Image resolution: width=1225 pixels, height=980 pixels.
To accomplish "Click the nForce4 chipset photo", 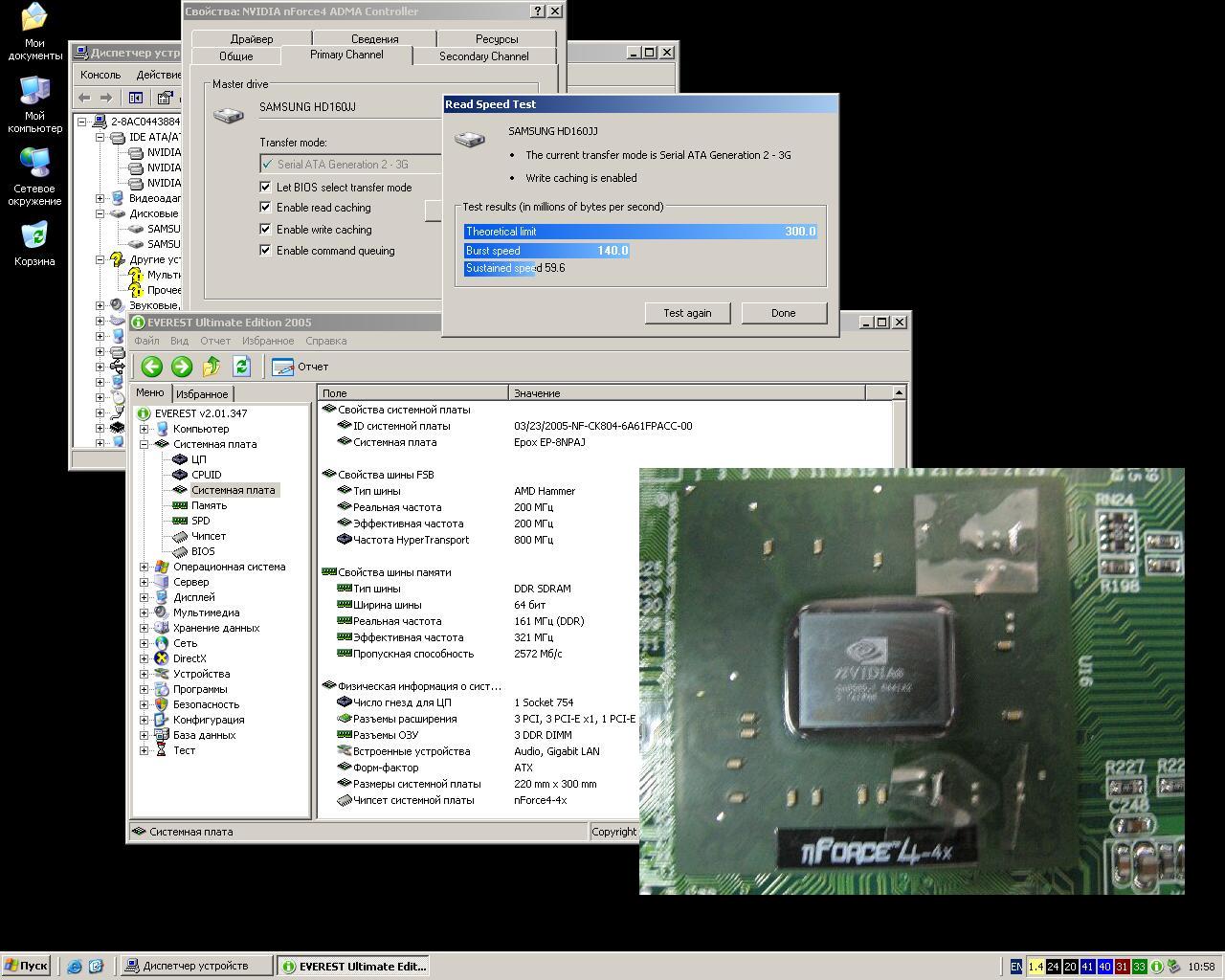I will point(912,681).
